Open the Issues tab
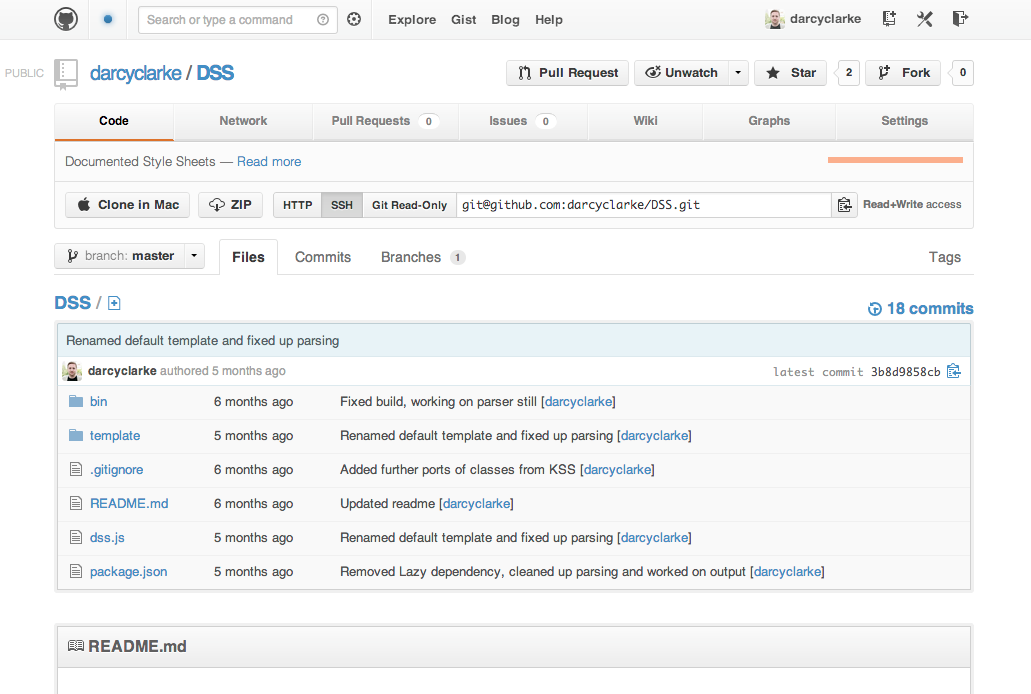The height and width of the screenshot is (694, 1031). point(522,121)
